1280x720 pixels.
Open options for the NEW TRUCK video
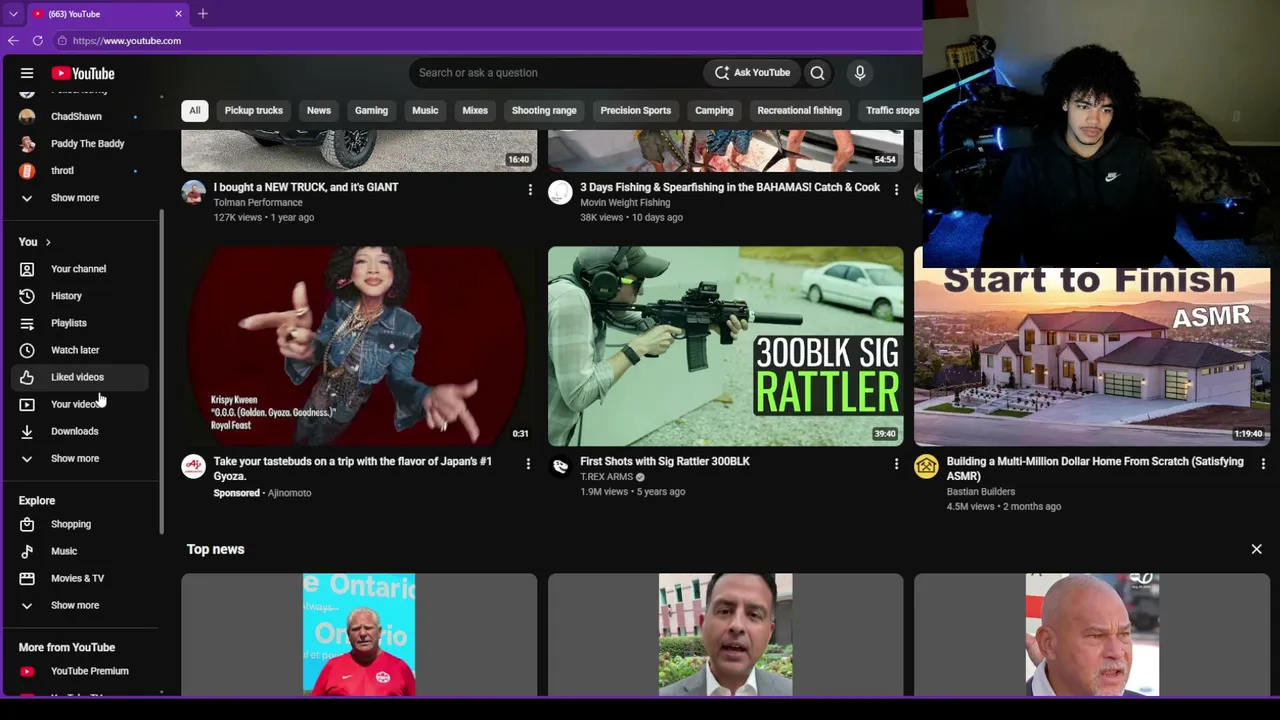click(x=530, y=189)
